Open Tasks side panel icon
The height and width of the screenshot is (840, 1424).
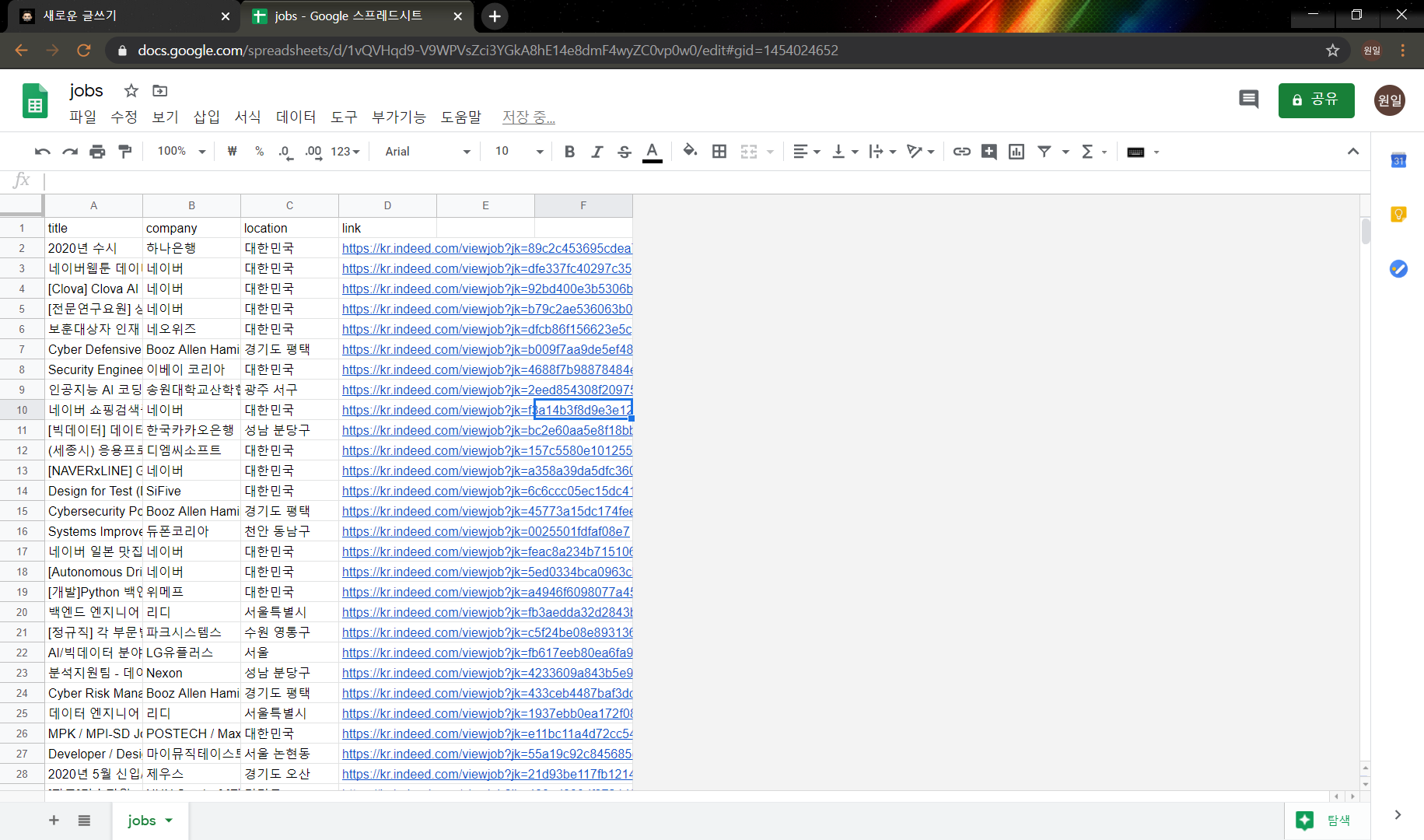coord(1398,268)
